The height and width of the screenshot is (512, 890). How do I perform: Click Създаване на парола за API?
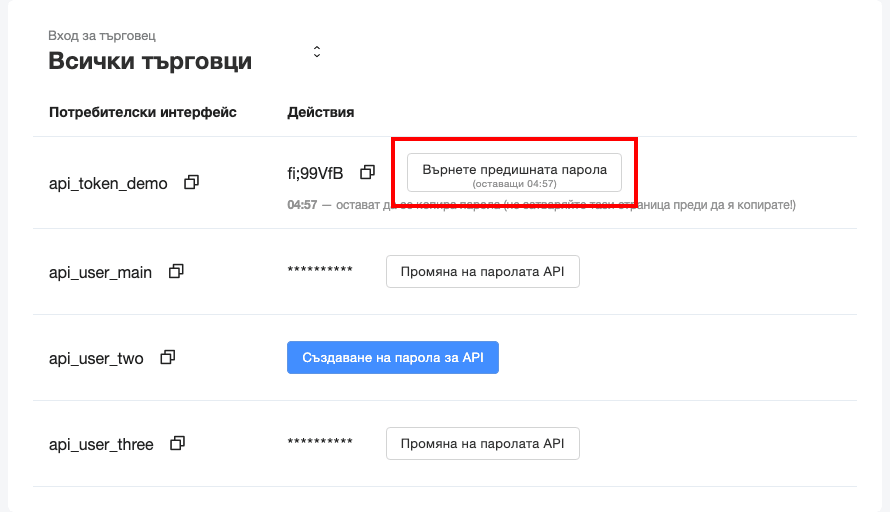coord(392,358)
